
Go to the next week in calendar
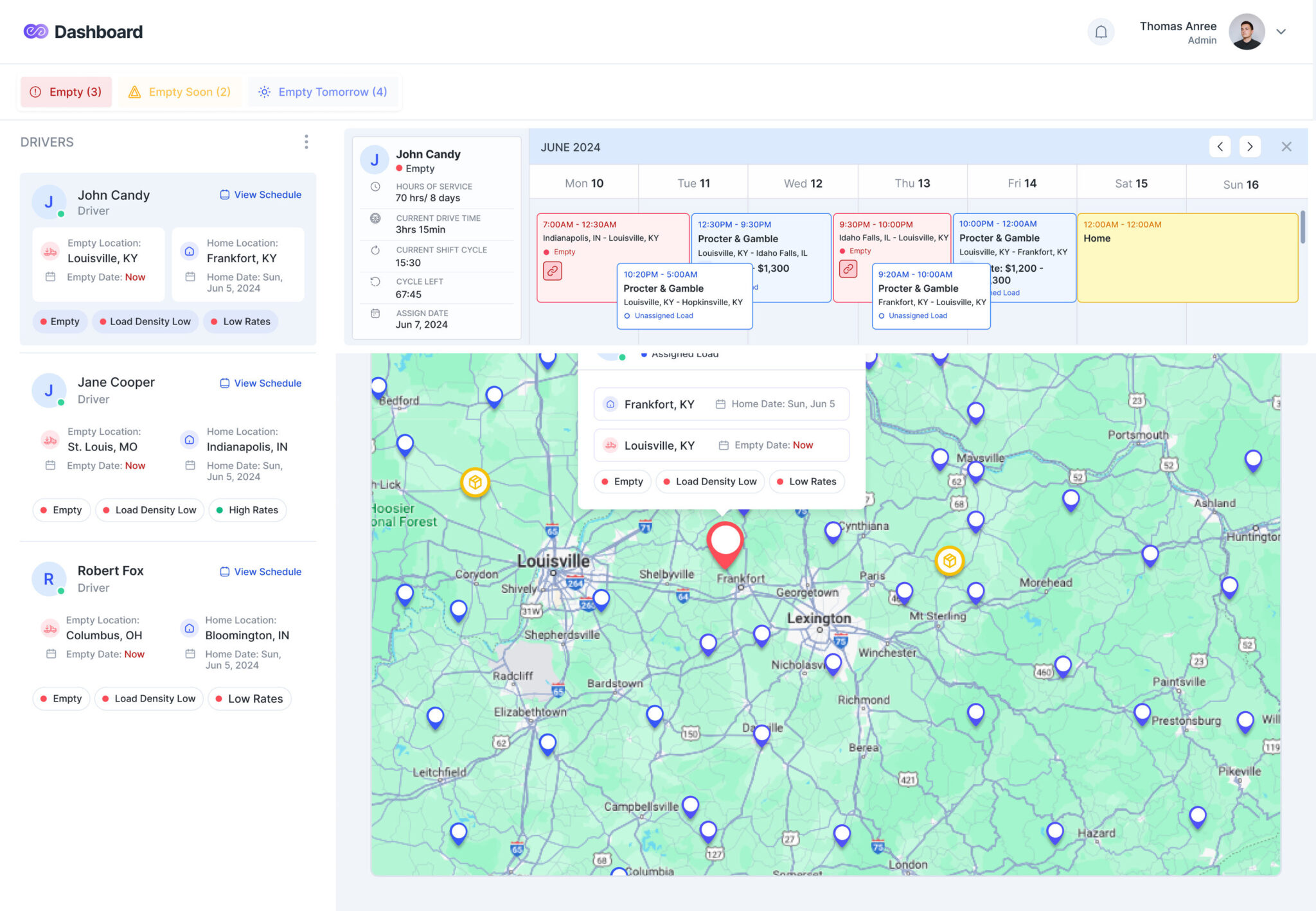[x=1250, y=146]
